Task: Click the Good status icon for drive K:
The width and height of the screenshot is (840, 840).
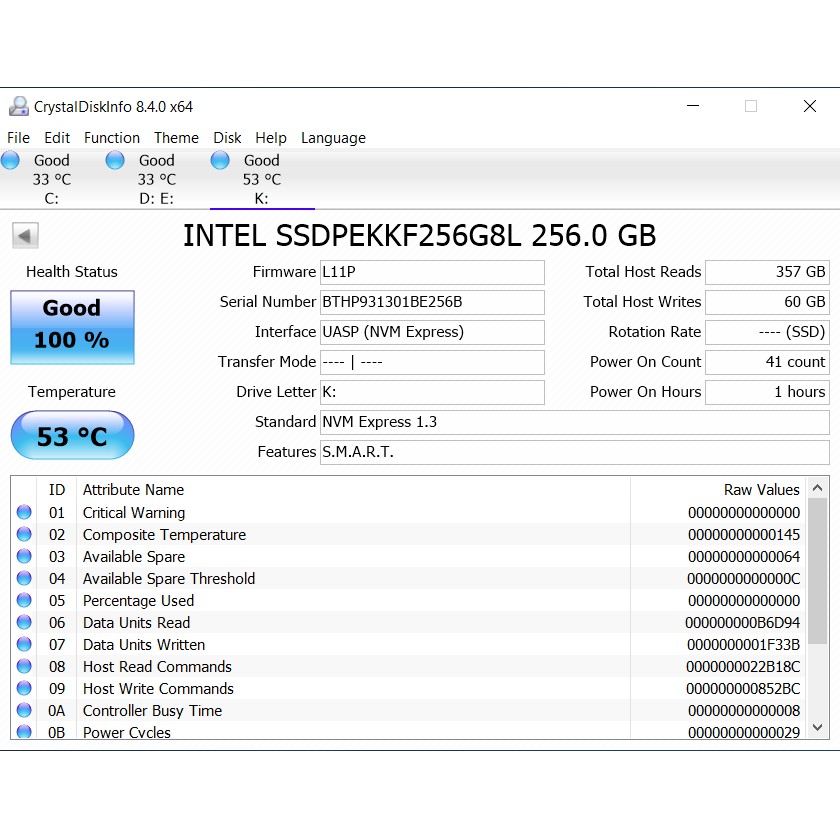Action: 219,160
